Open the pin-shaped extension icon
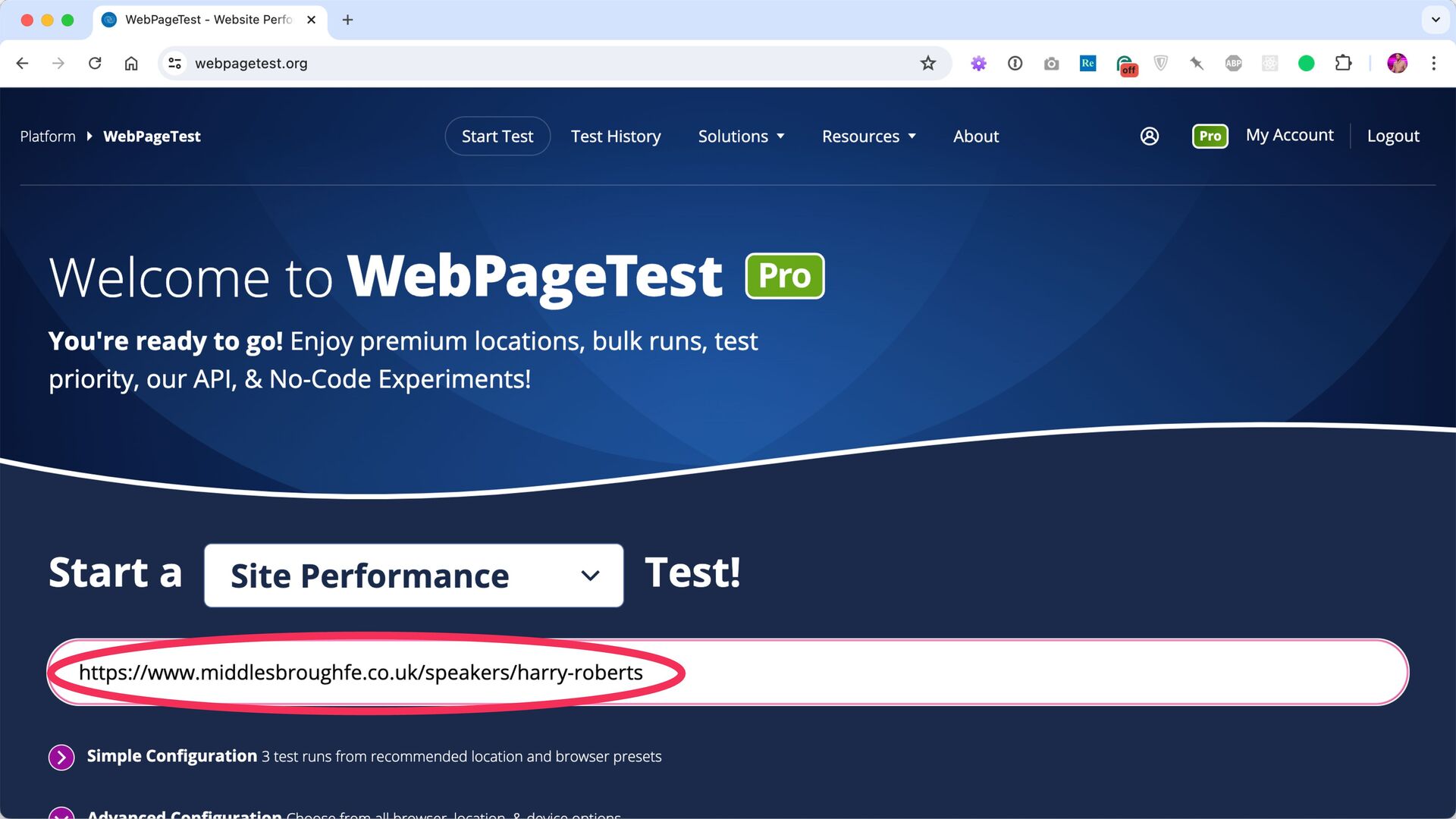1456x819 pixels. (x=1197, y=64)
